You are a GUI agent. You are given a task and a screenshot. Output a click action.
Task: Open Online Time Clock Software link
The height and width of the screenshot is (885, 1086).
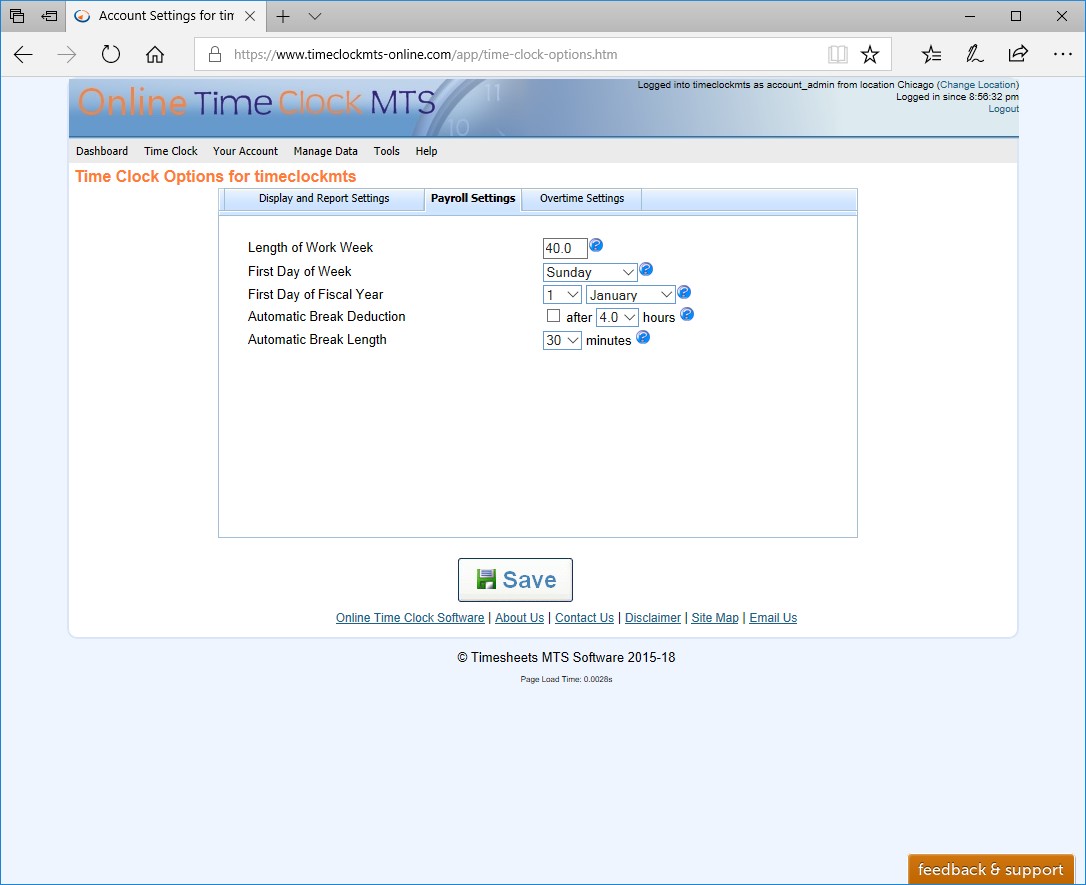410,618
